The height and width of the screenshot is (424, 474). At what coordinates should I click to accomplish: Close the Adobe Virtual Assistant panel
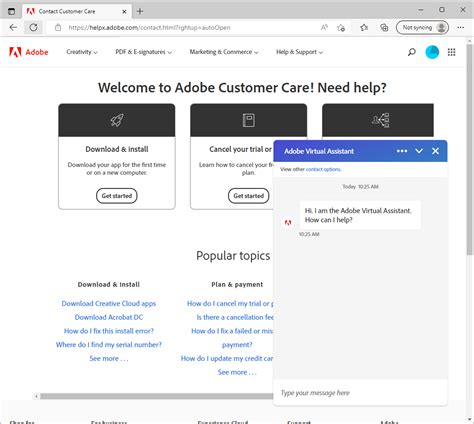click(435, 151)
